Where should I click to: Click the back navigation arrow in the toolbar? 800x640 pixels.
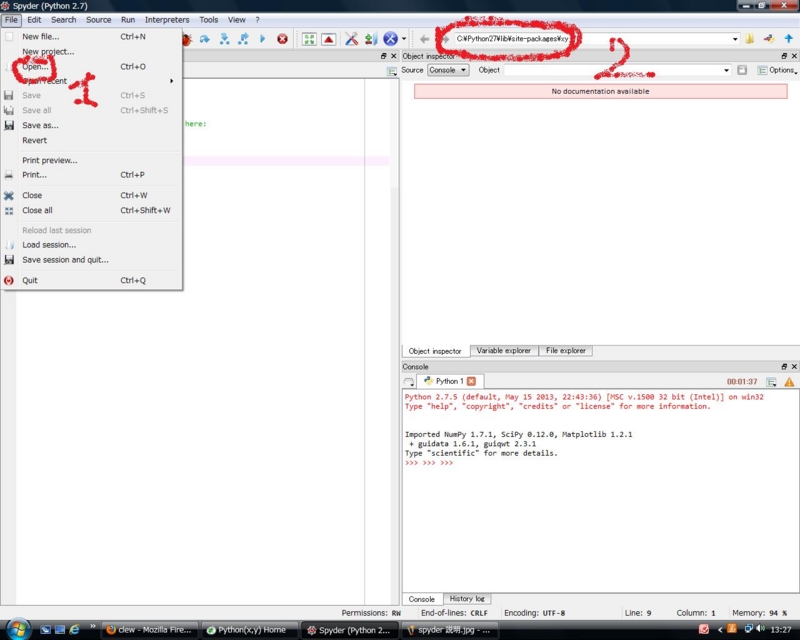click(x=424, y=38)
